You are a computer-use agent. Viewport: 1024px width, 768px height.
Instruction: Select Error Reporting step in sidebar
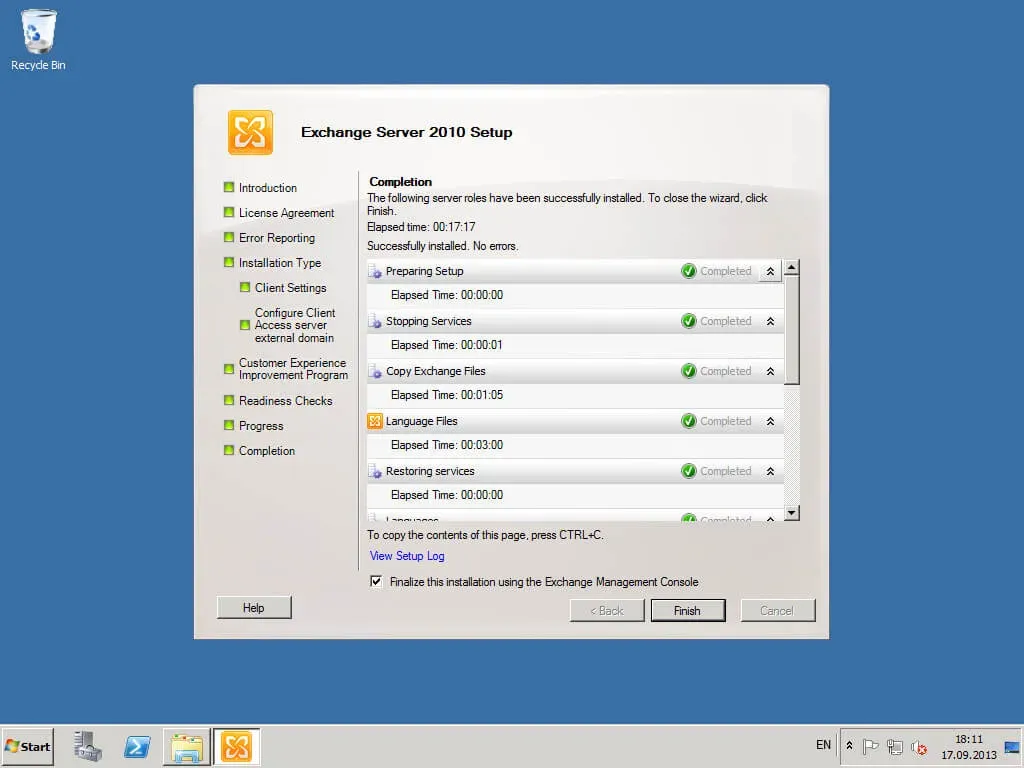click(x=276, y=238)
